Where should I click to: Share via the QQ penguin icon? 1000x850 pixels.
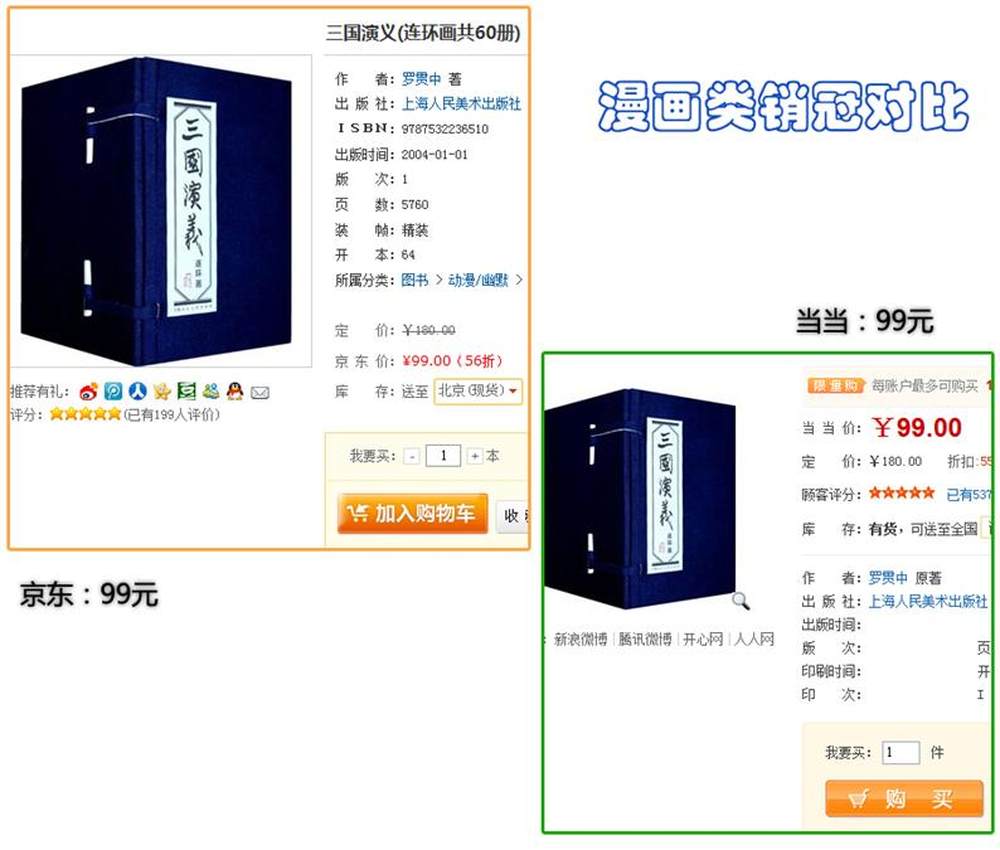[x=235, y=392]
